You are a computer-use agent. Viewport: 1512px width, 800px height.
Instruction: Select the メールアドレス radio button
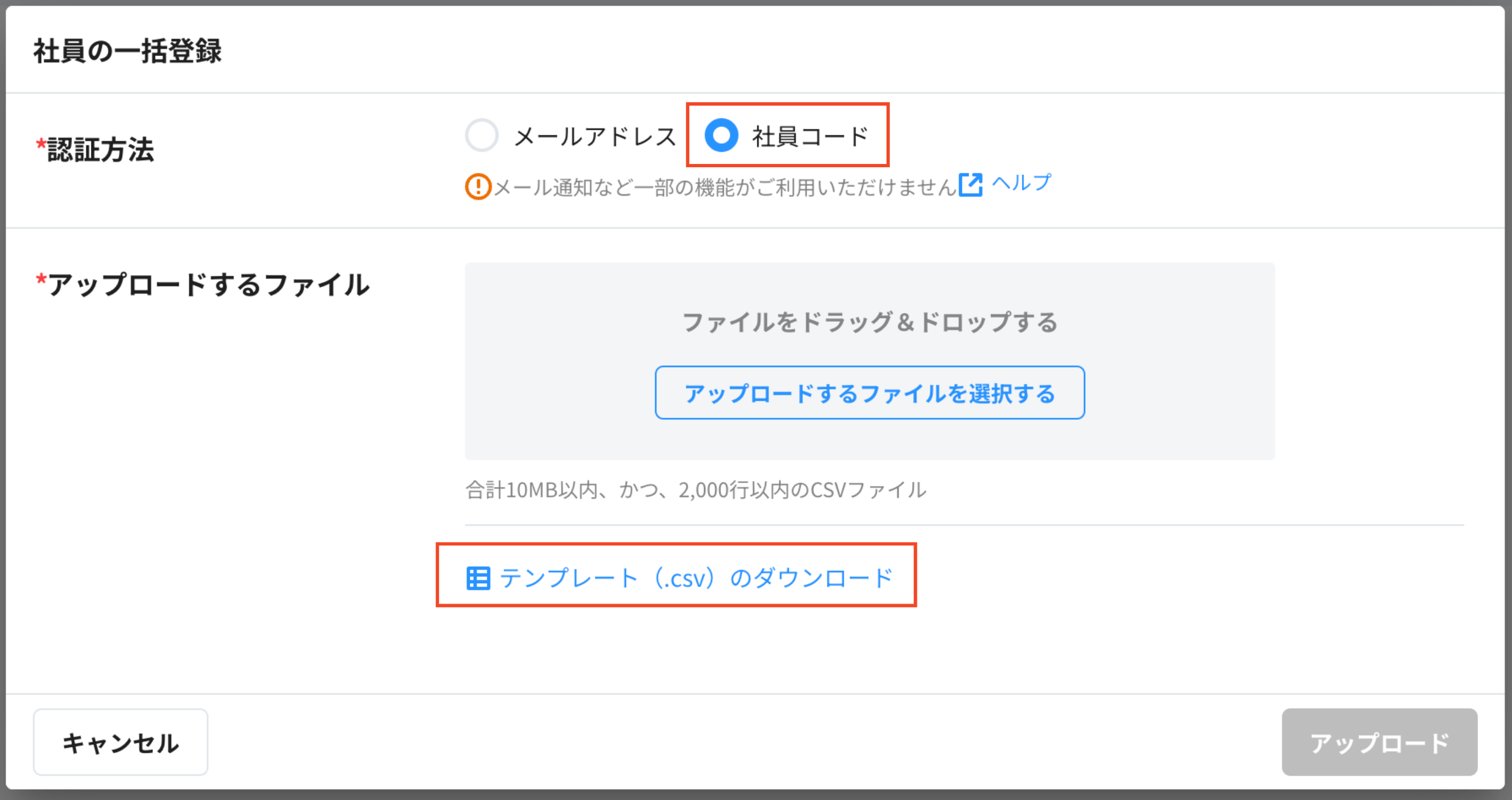pos(482,136)
